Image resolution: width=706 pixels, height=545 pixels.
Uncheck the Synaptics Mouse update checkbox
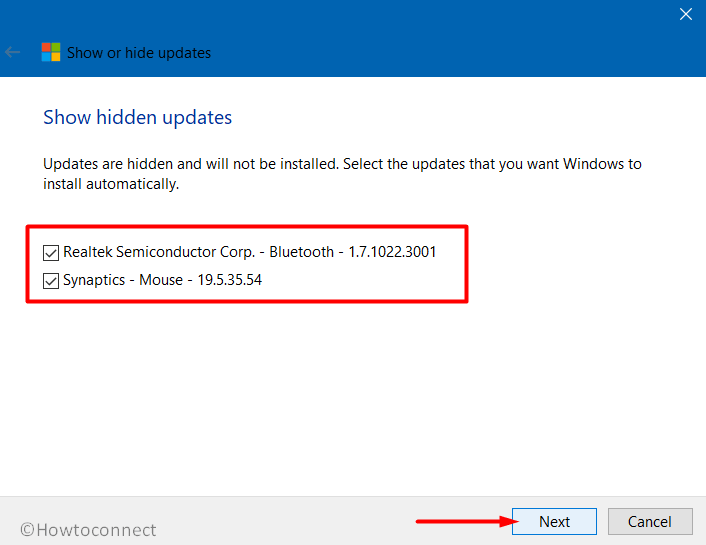tap(51, 281)
